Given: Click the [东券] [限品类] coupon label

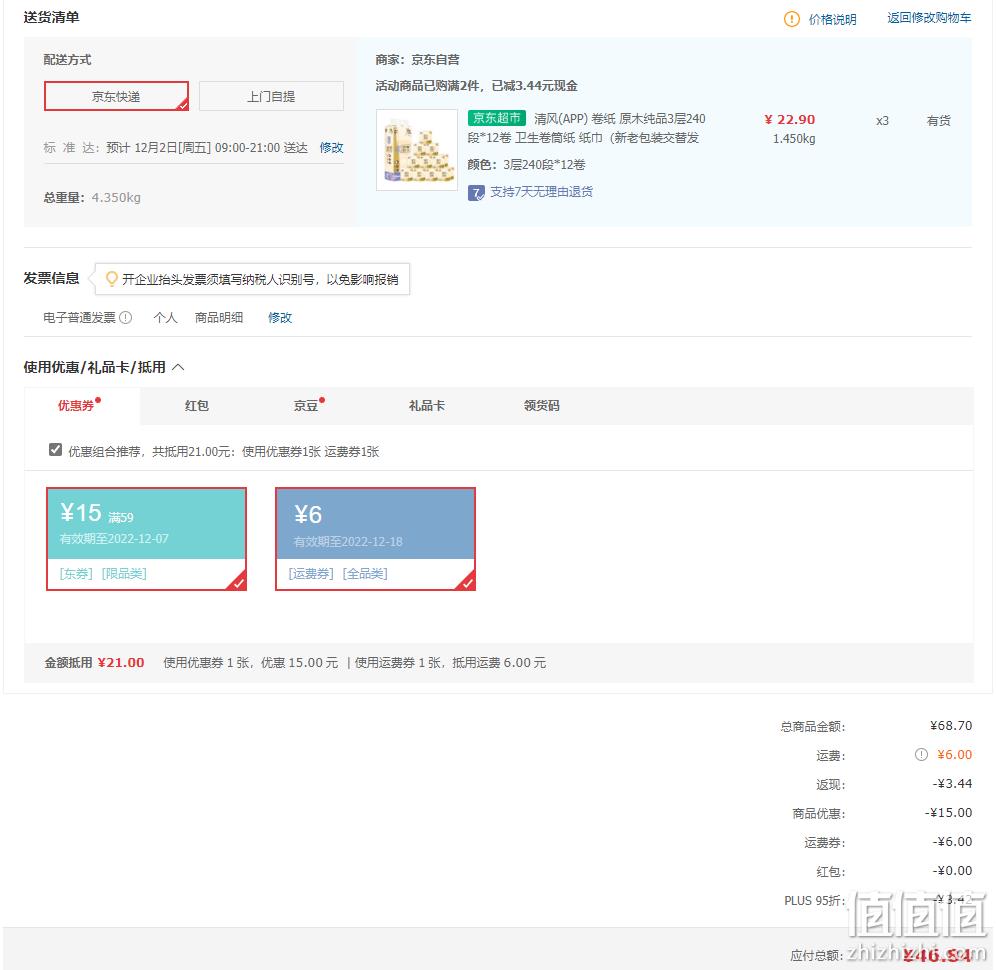Looking at the screenshot, I should [103, 574].
